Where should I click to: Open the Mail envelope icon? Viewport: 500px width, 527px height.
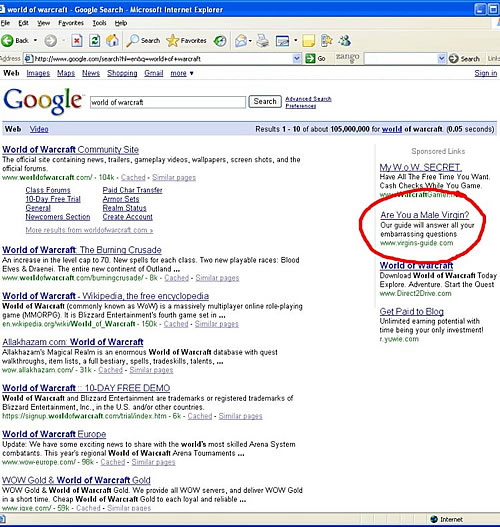pos(241,41)
